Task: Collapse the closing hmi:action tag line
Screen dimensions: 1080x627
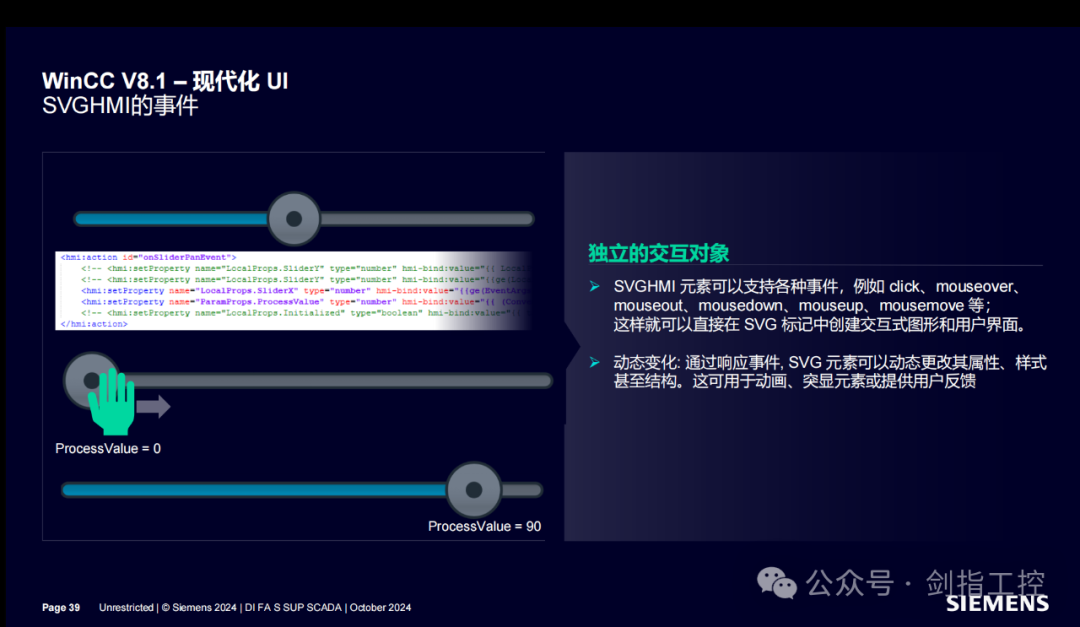Action: [90, 323]
